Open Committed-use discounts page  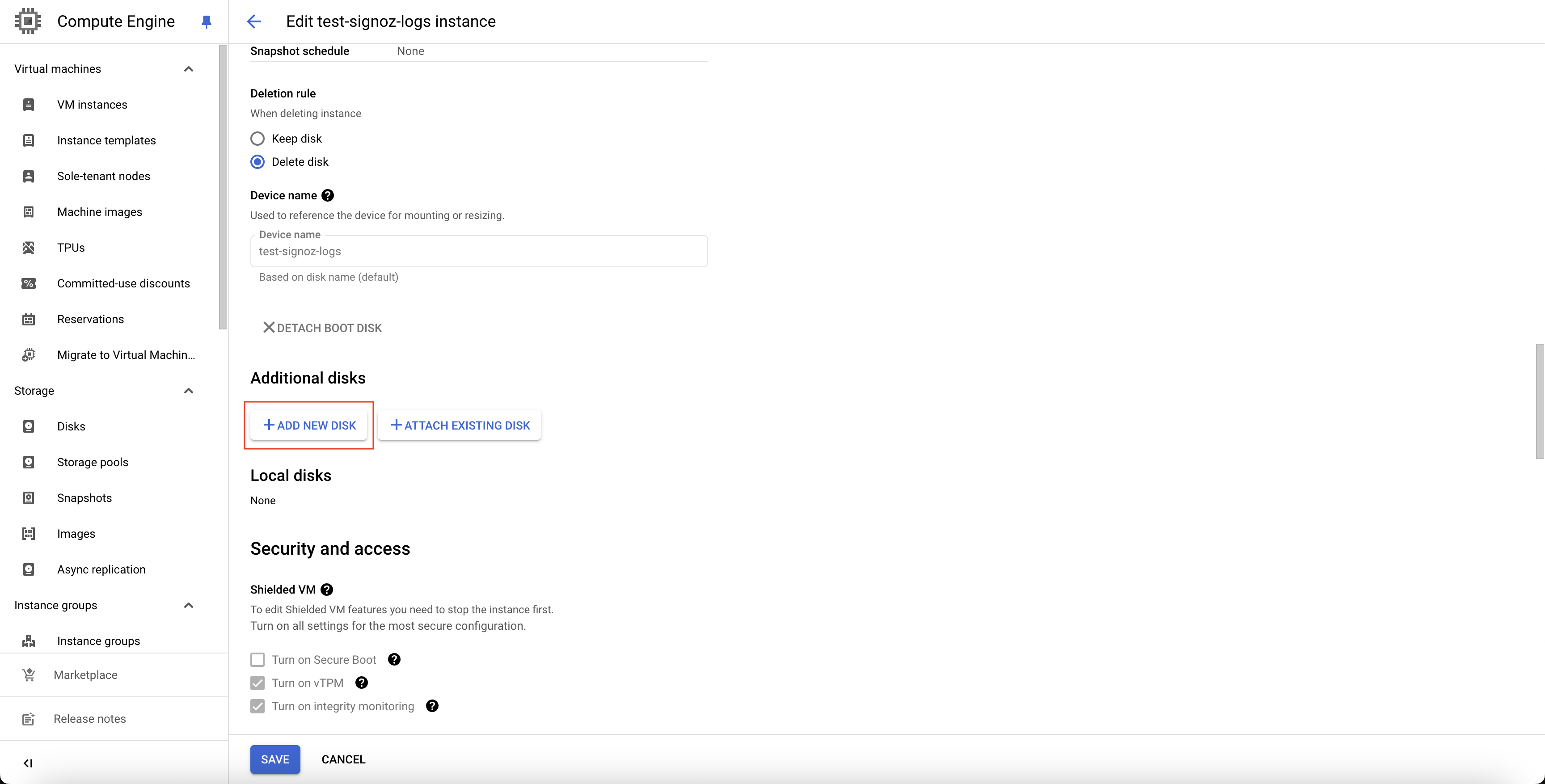(x=123, y=283)
